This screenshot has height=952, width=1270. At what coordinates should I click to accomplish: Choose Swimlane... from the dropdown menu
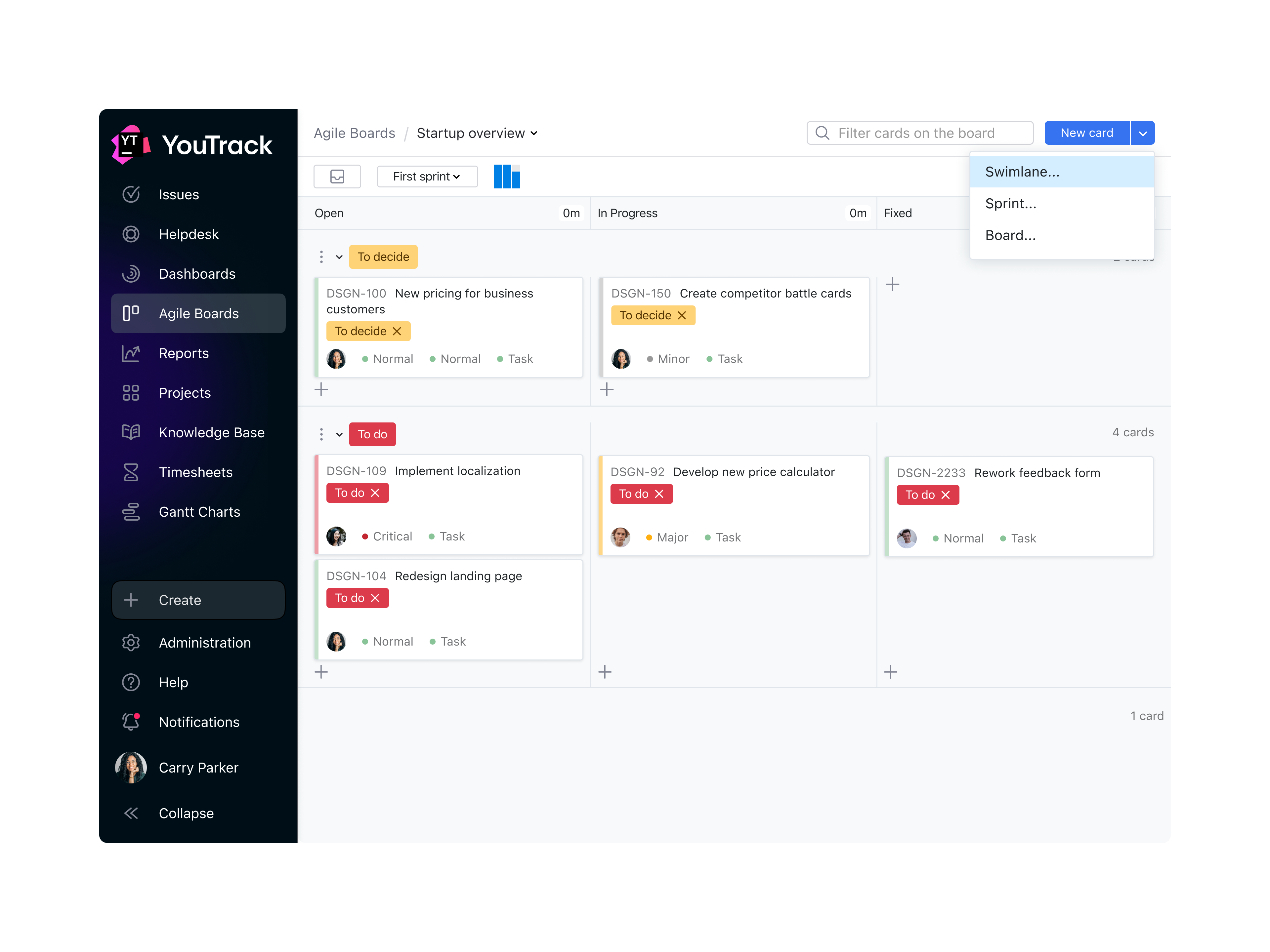pos(1022,172)
